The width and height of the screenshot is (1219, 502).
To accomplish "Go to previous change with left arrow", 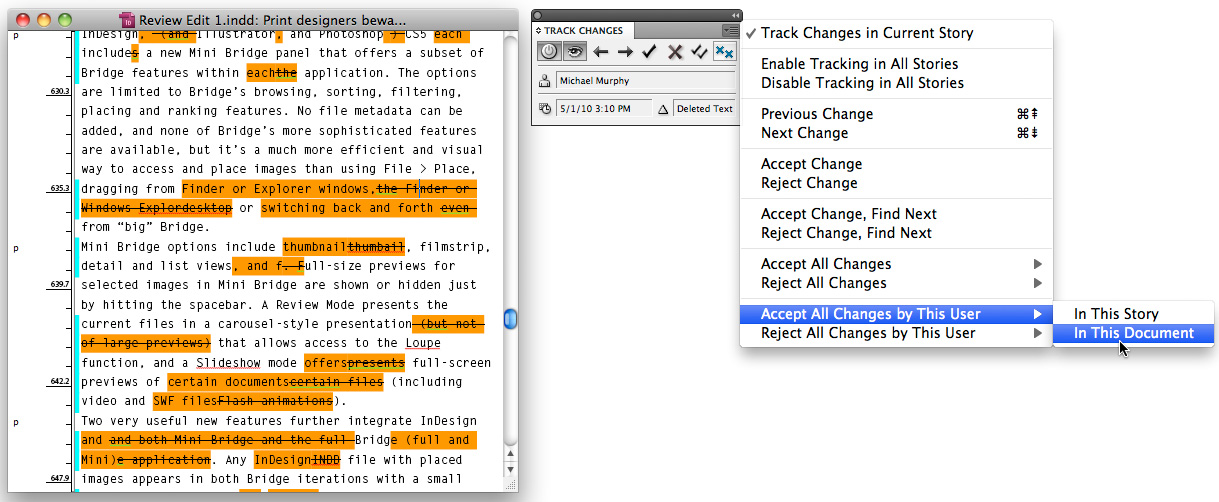I will (600, 52).
